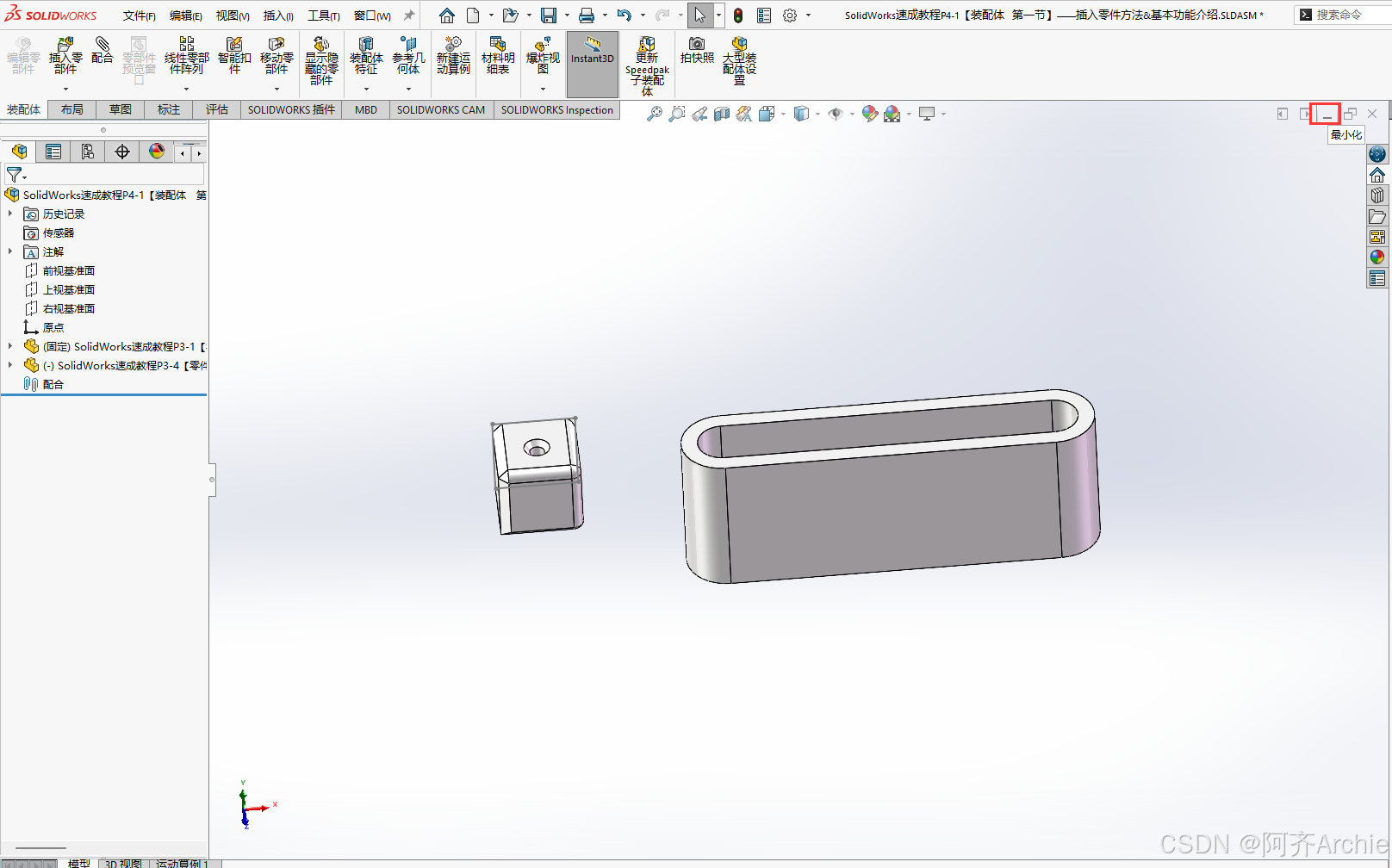Open the Dynamic Annotation Views icon
The height and width of the screenshot is (868, 1392).
pos(744,114)
